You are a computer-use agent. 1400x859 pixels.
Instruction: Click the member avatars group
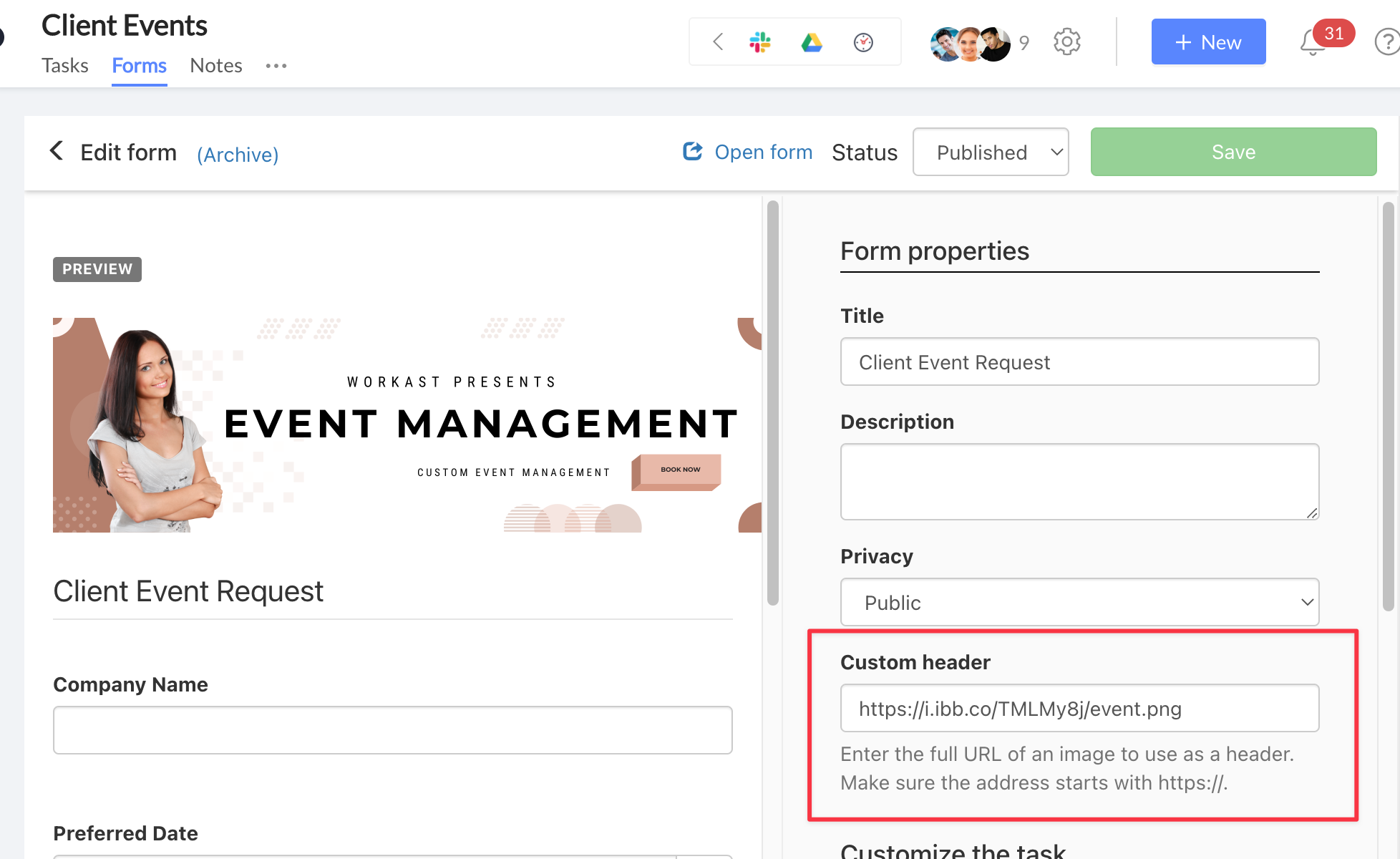[970, 44]
